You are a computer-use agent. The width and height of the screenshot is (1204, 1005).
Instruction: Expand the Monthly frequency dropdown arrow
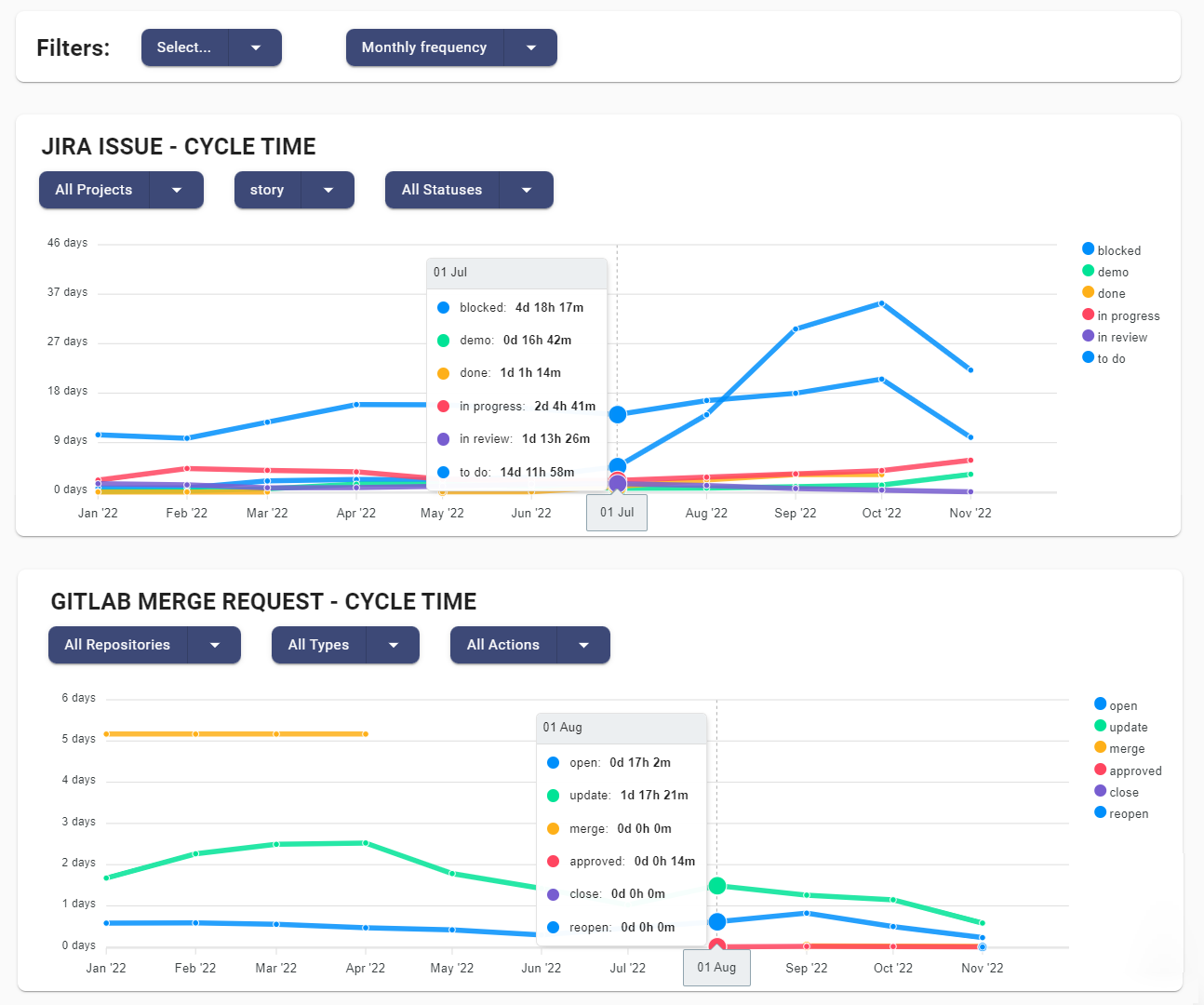[530, 47]
